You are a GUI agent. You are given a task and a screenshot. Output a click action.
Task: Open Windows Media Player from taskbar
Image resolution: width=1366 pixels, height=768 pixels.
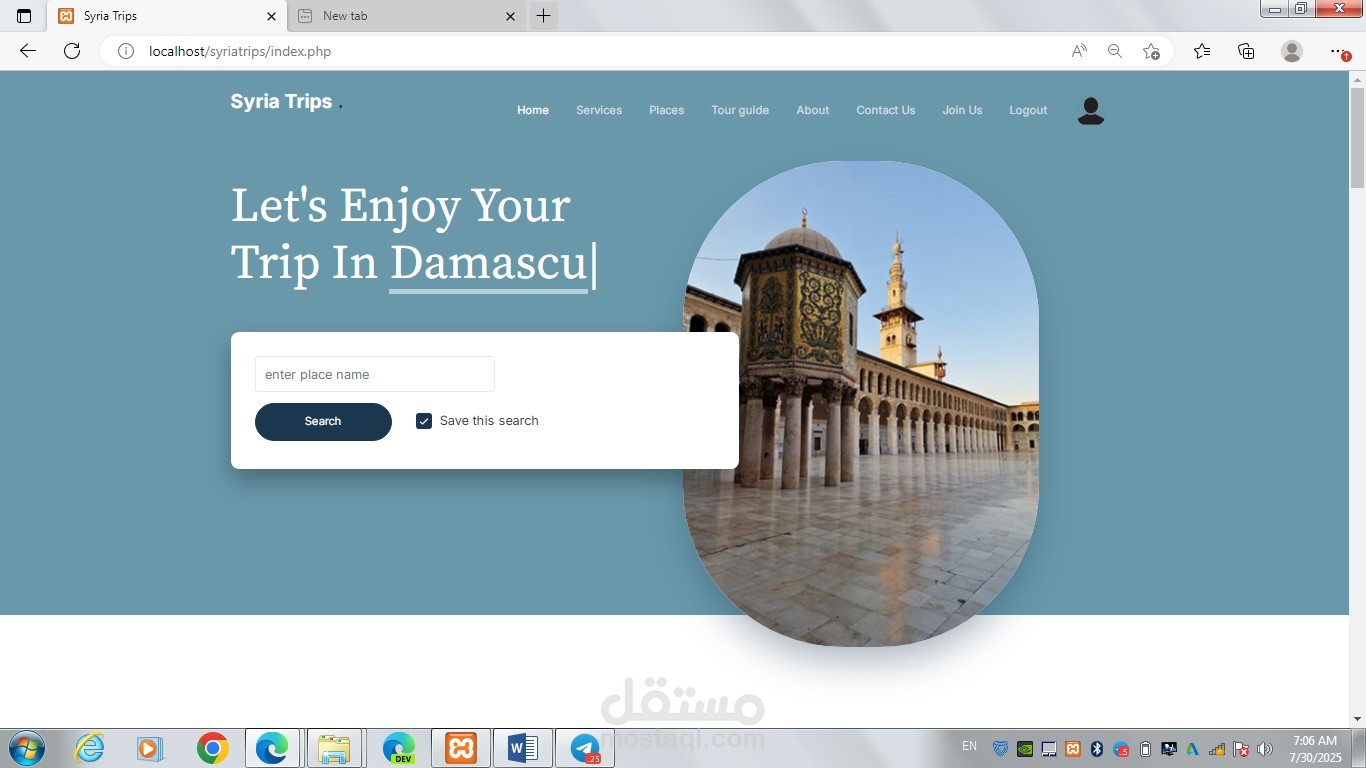150,748
